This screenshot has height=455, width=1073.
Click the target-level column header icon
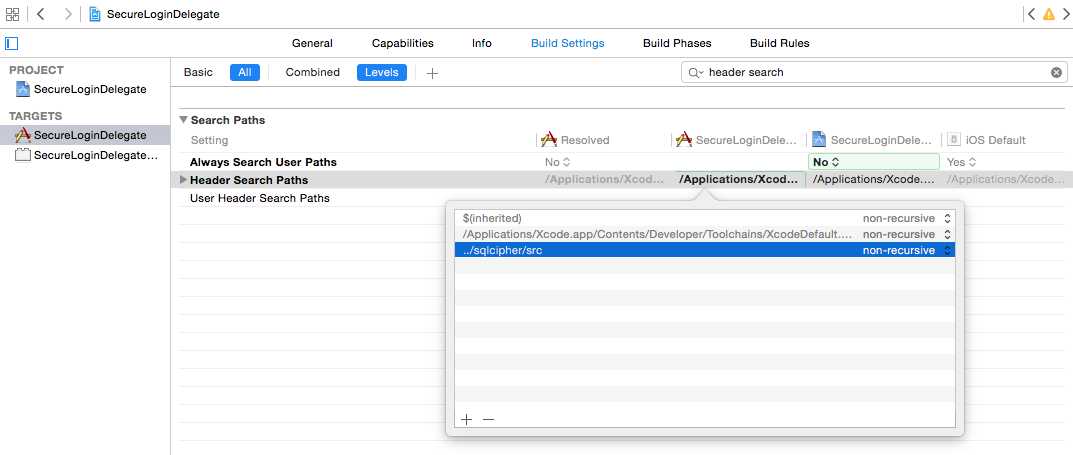tap(684, 140)
